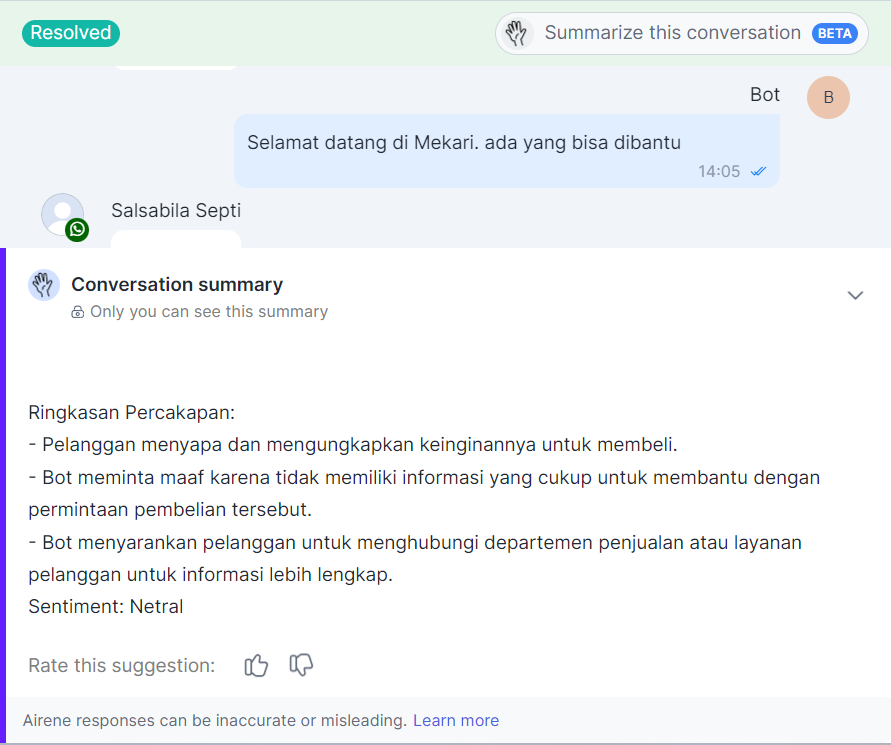Click the line about Pelanggan menyapa
This screenshot has width=891, height=745.
point(353,444)
